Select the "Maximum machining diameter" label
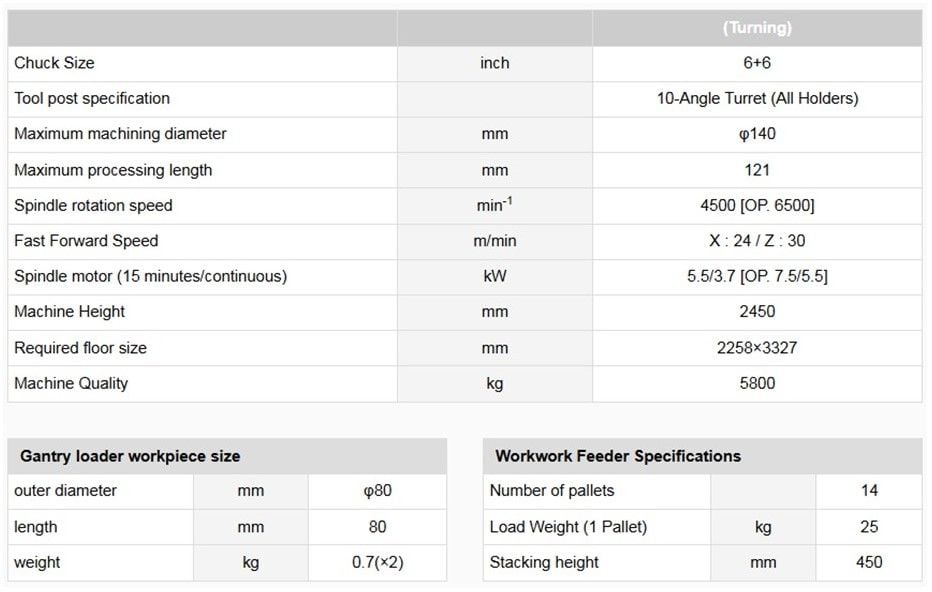Viewport: 932px width, 592px height. (120, 134)
